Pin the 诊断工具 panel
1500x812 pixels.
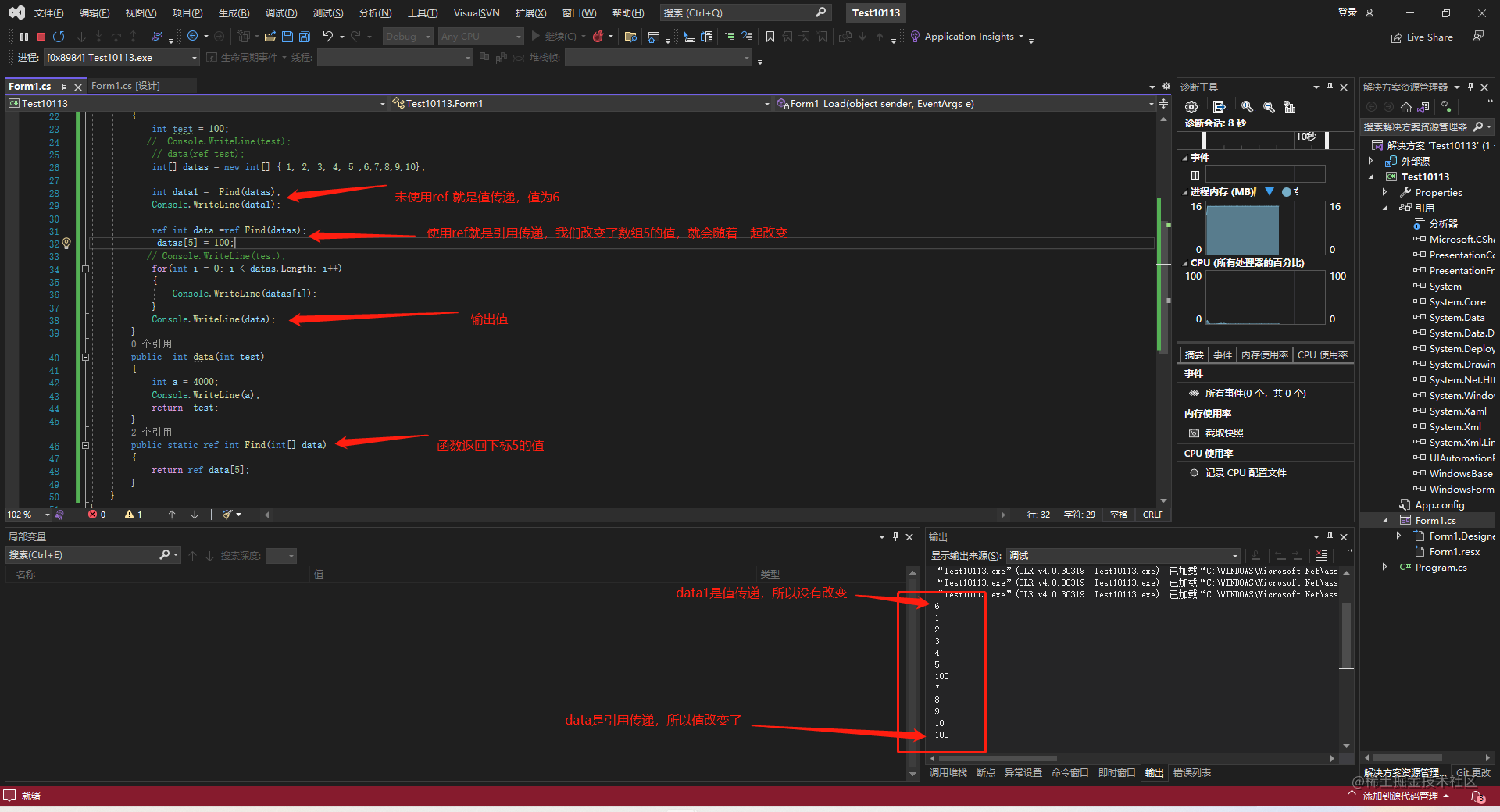click(x=1330, y=87)
